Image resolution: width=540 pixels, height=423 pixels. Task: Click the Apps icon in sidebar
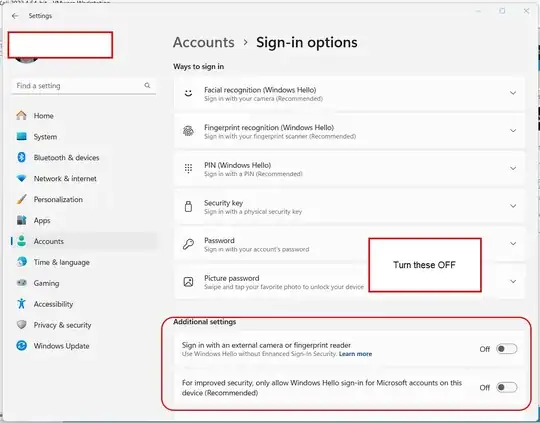[21, 220]
